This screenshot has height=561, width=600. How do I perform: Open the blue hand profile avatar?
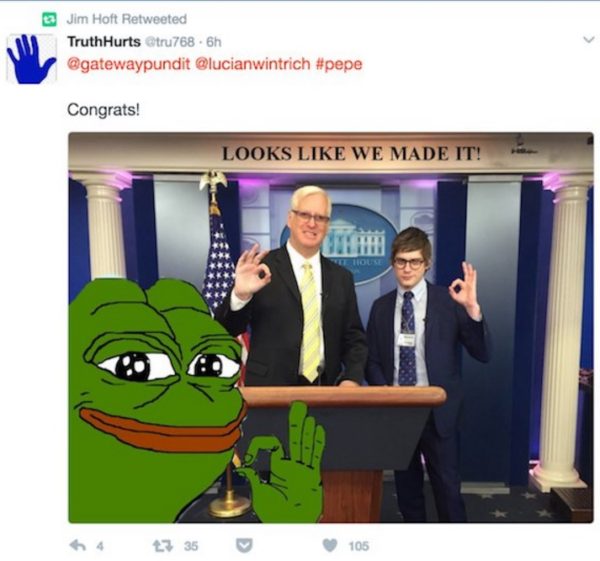pos(31,59)
